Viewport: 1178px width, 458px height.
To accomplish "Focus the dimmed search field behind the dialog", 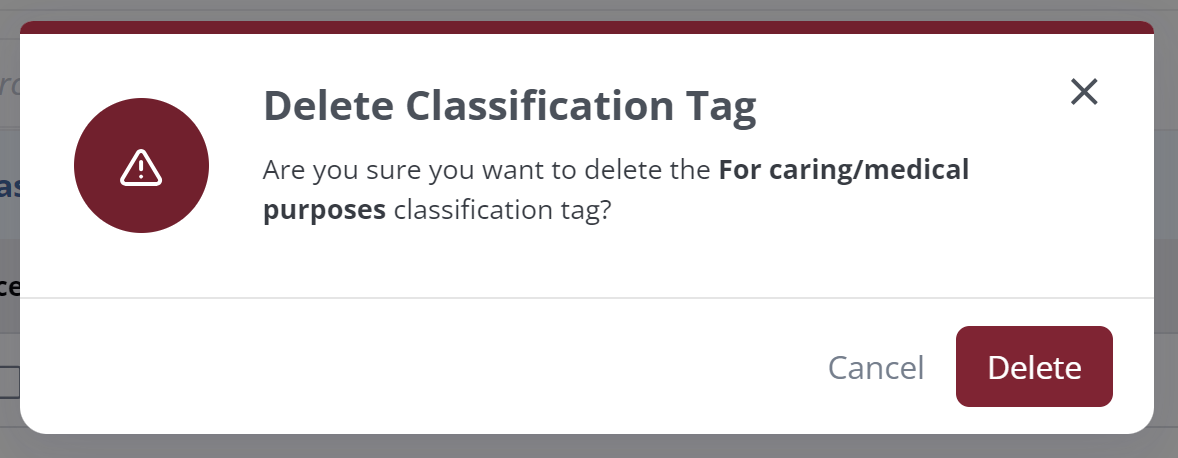I will (10, 85).
